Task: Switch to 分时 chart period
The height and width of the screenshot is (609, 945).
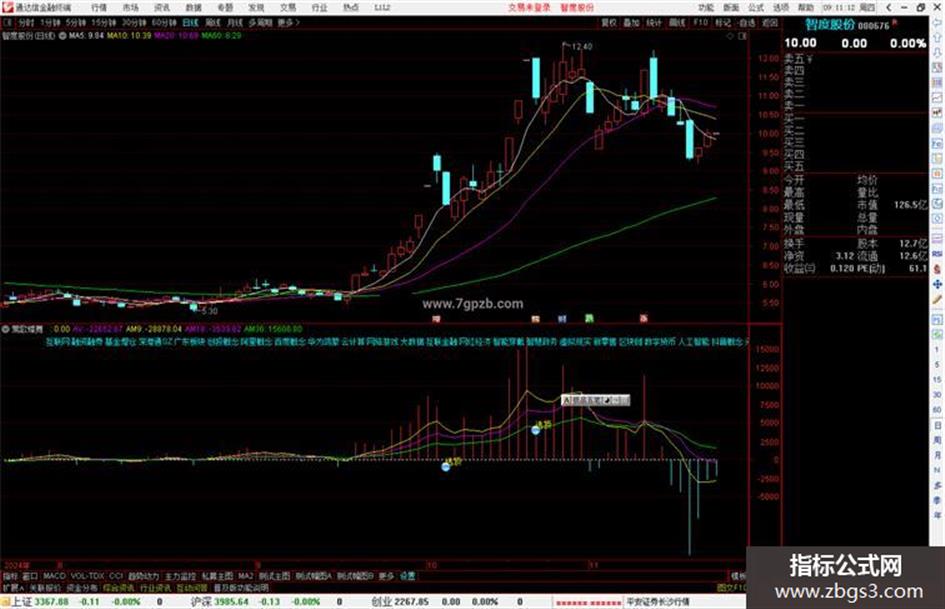Action: tap(26, 22)
